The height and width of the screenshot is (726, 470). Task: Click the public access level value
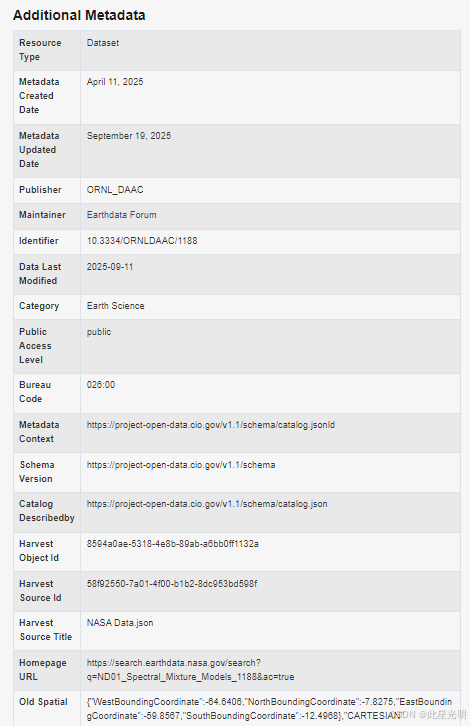[99, 332]
